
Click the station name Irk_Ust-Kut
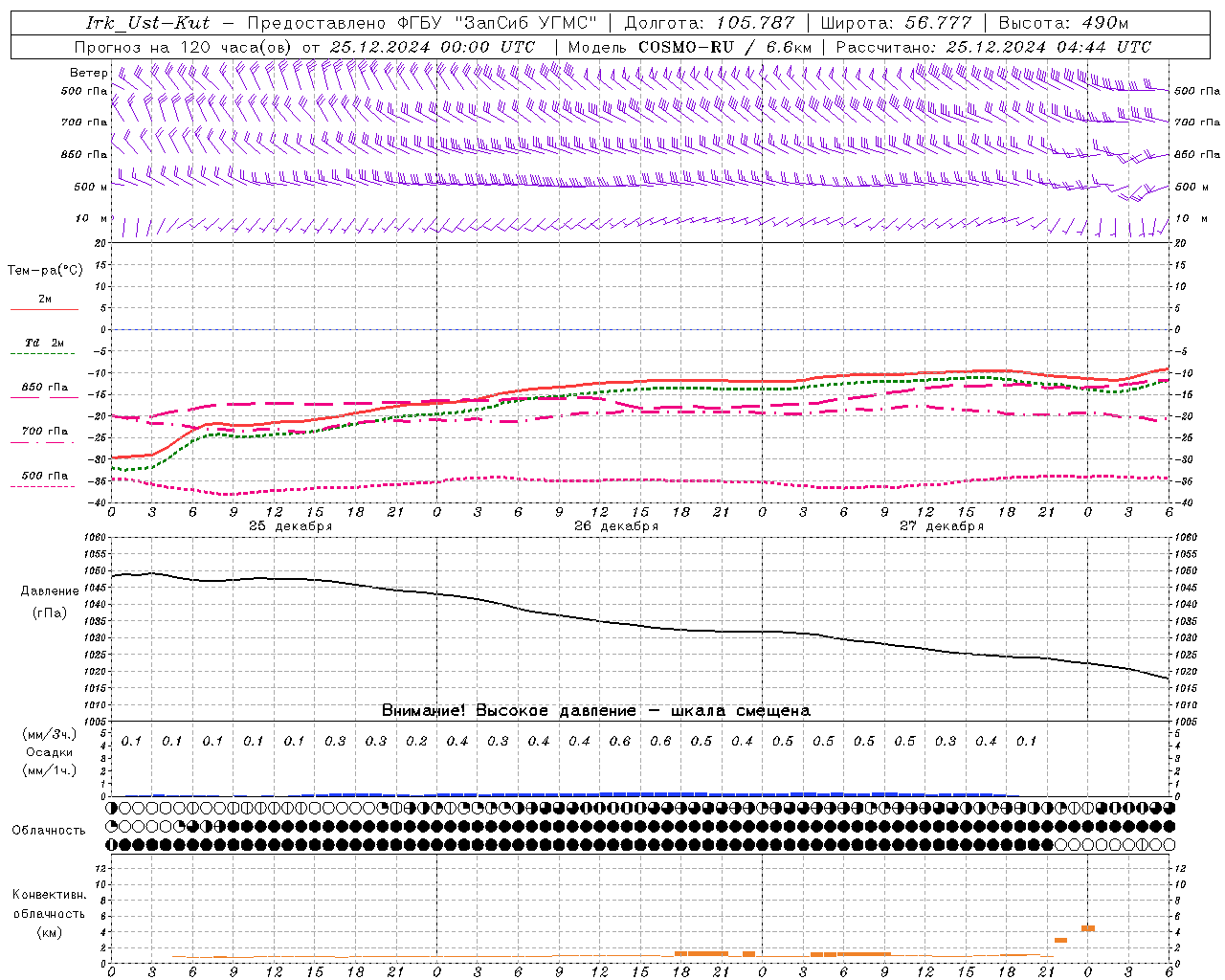147,23
